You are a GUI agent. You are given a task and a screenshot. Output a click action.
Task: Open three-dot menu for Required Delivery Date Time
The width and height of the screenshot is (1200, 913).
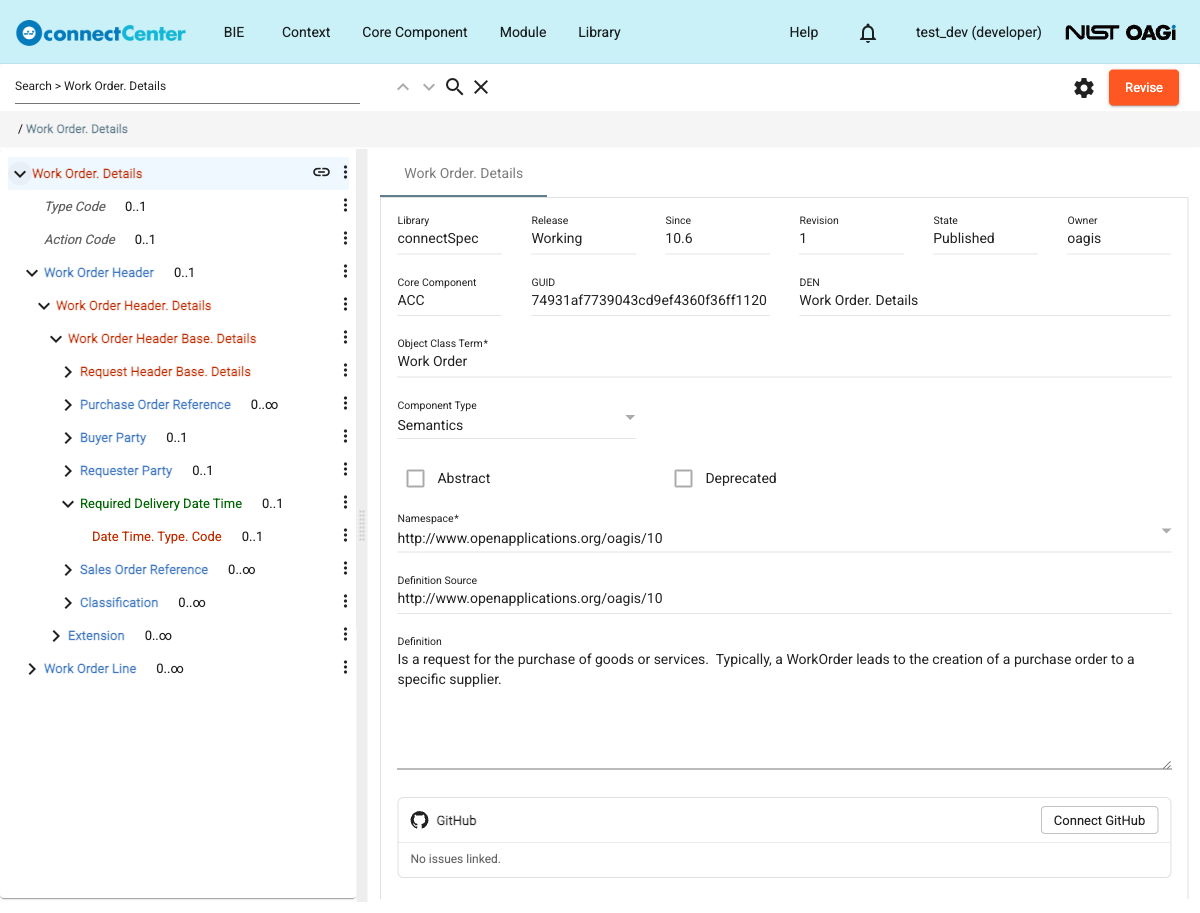click(345, 502)
